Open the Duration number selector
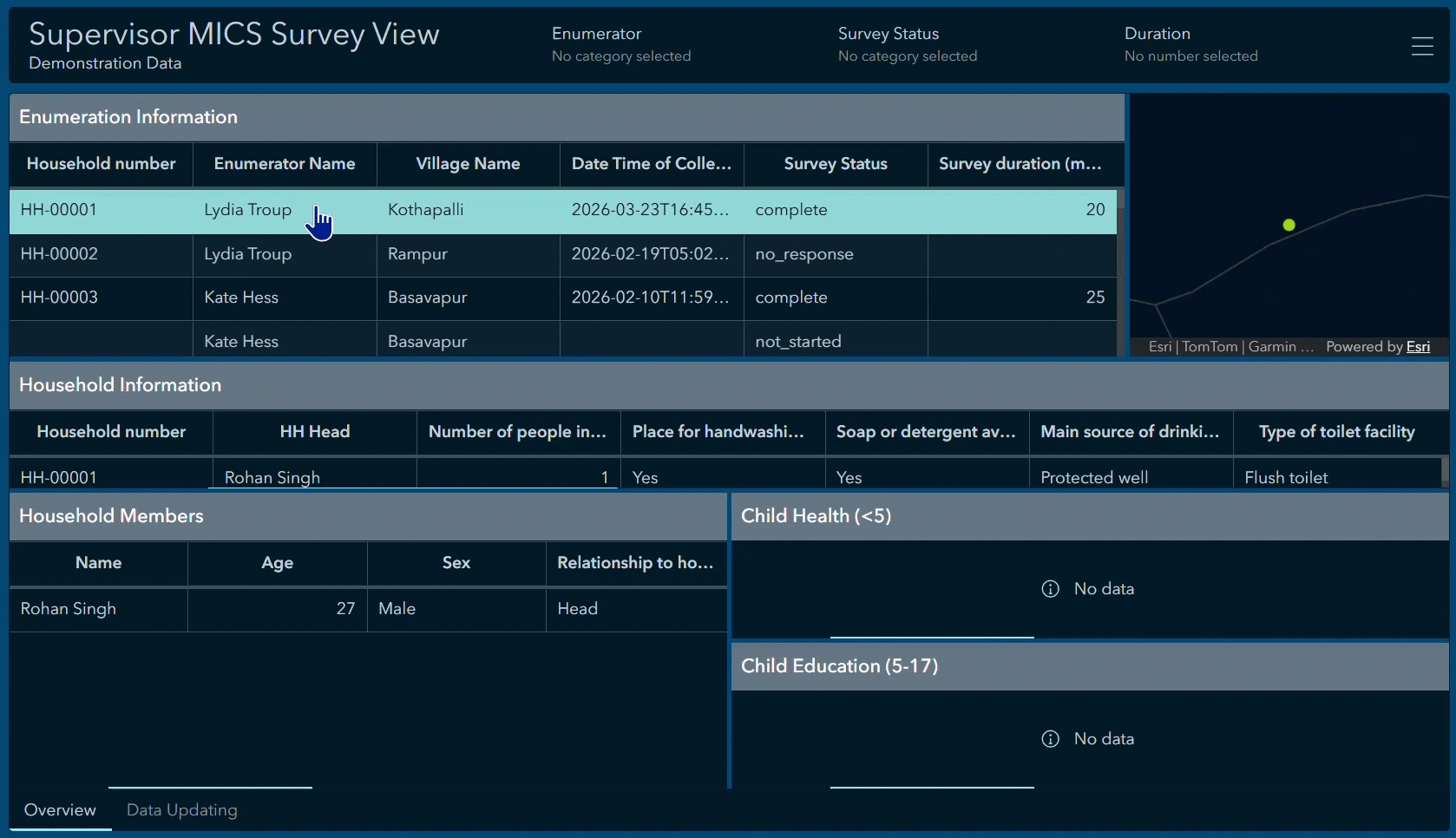Viewport: 1456px width, 838px height. [x=1190, y=44]
